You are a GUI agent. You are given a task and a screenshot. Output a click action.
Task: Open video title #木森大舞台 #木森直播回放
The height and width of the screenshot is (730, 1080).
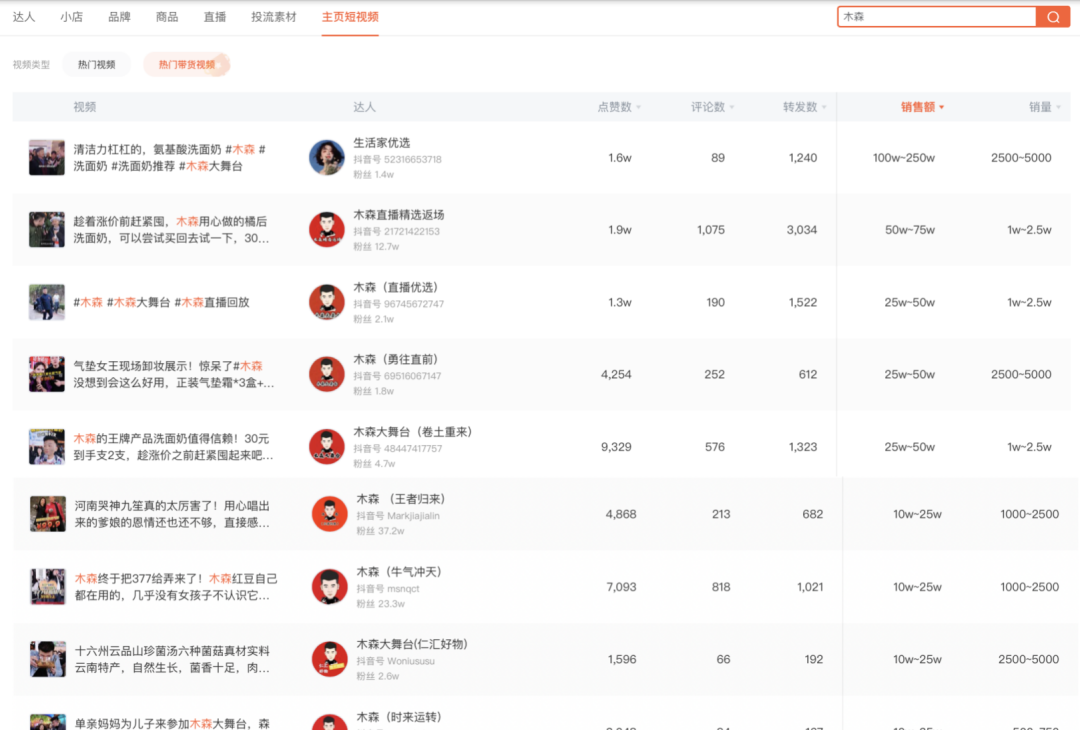pyautogui.click(x=161, y=302)
